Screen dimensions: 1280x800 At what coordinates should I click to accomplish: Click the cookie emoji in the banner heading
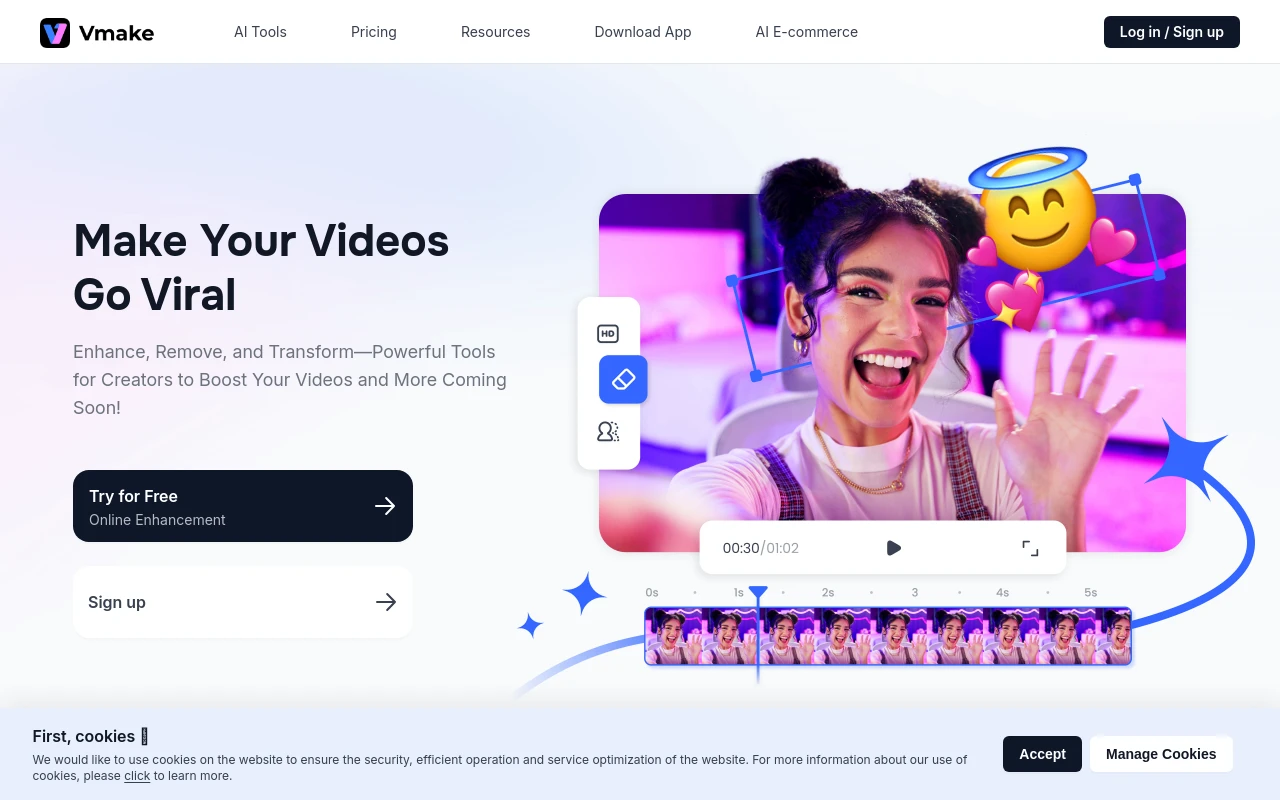coord(144,736)
